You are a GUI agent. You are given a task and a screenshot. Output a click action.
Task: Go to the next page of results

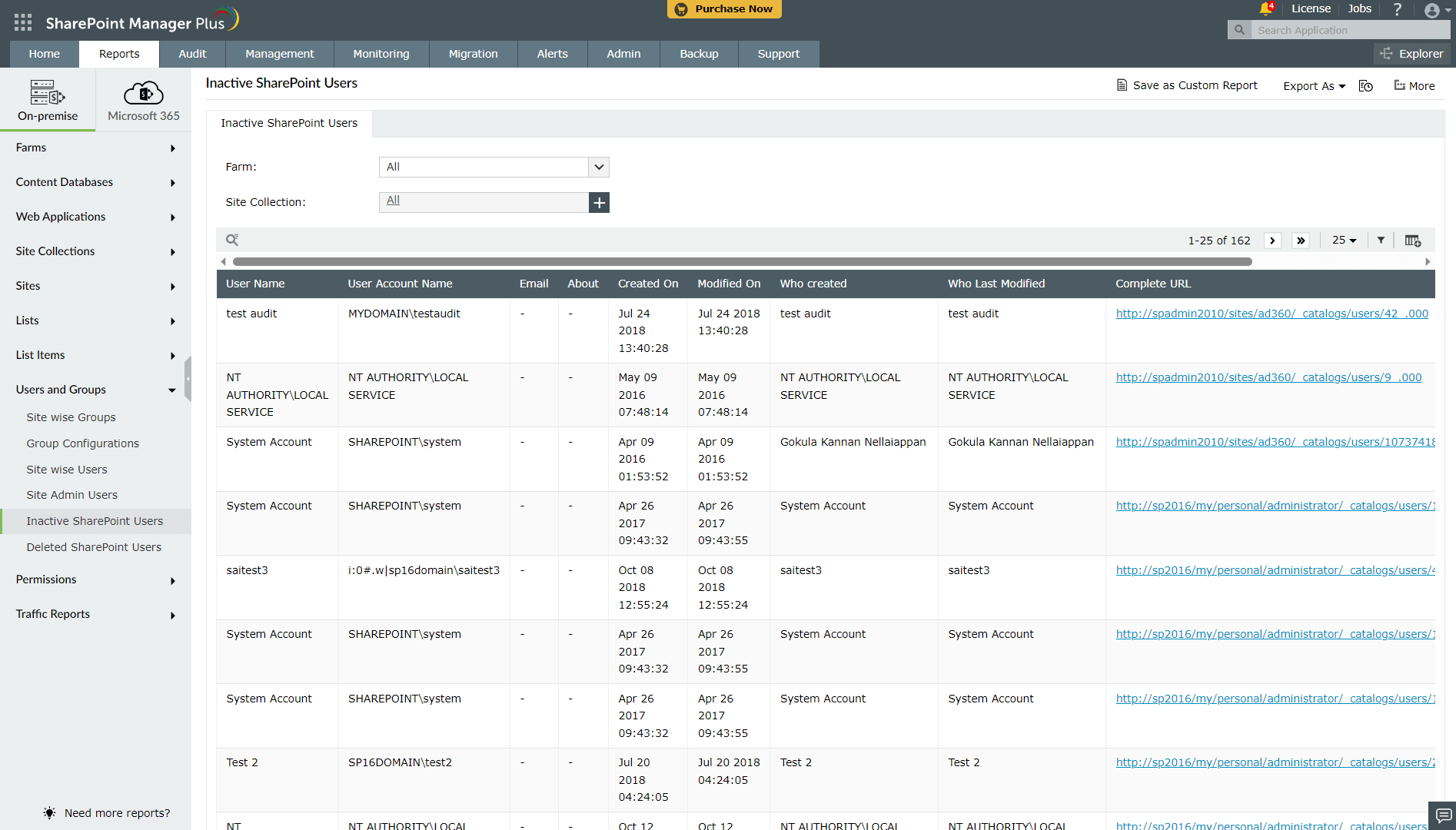[x=1272, y=241]
